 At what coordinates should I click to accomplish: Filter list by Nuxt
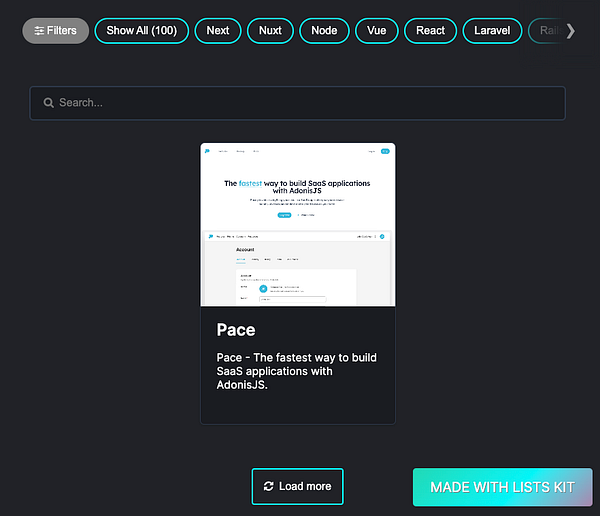[x=270, y=31]
